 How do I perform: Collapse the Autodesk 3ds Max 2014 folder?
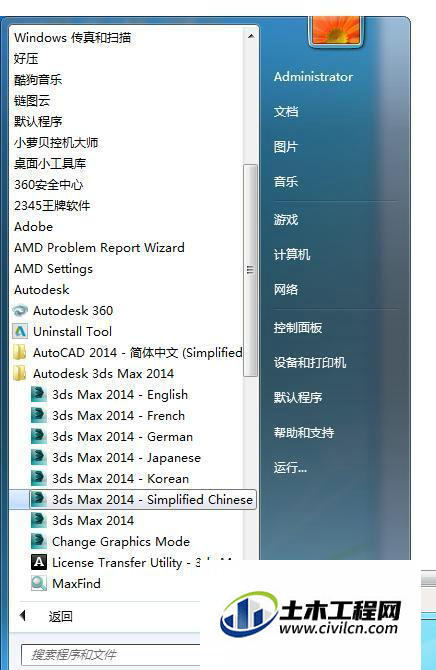(x=103, y=373)
